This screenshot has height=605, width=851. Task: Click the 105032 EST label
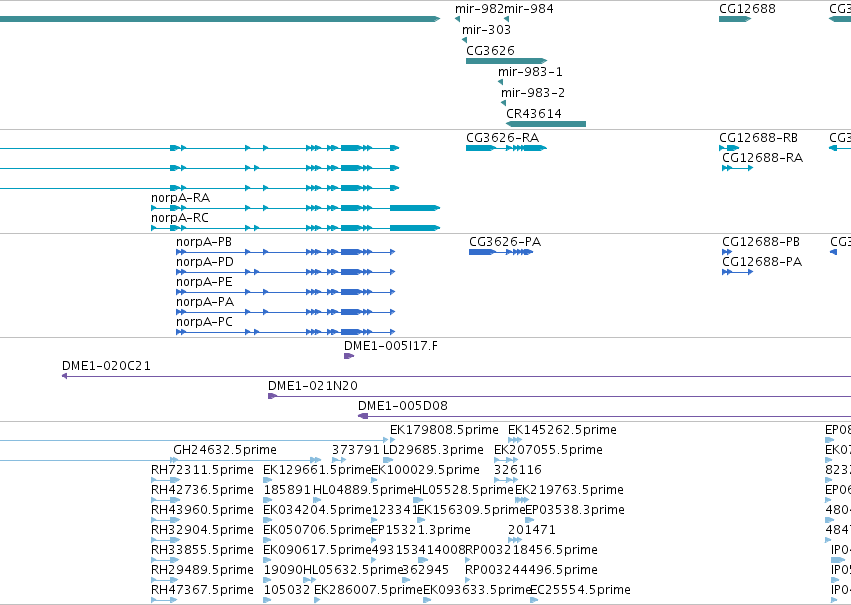tap(287, 590)
